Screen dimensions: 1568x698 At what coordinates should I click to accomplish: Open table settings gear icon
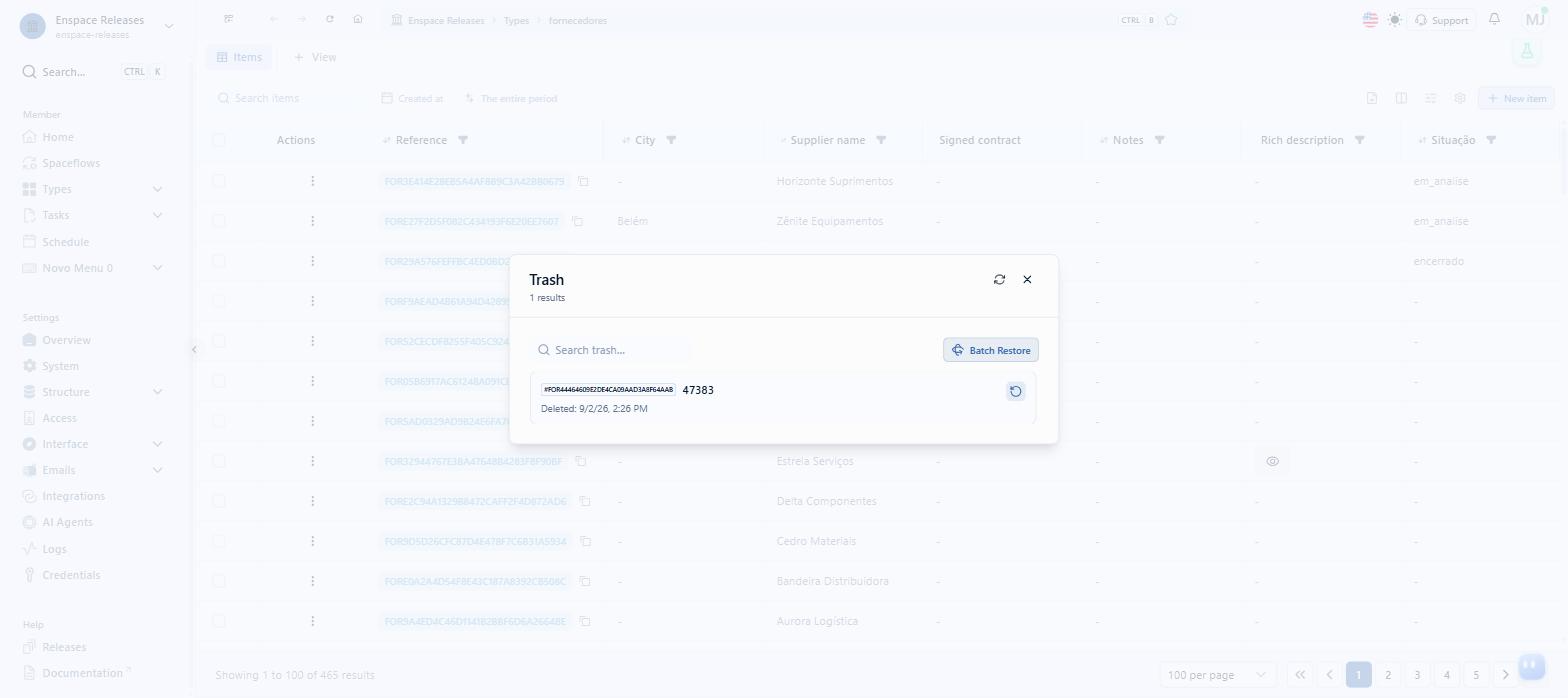coord(1460,98)
